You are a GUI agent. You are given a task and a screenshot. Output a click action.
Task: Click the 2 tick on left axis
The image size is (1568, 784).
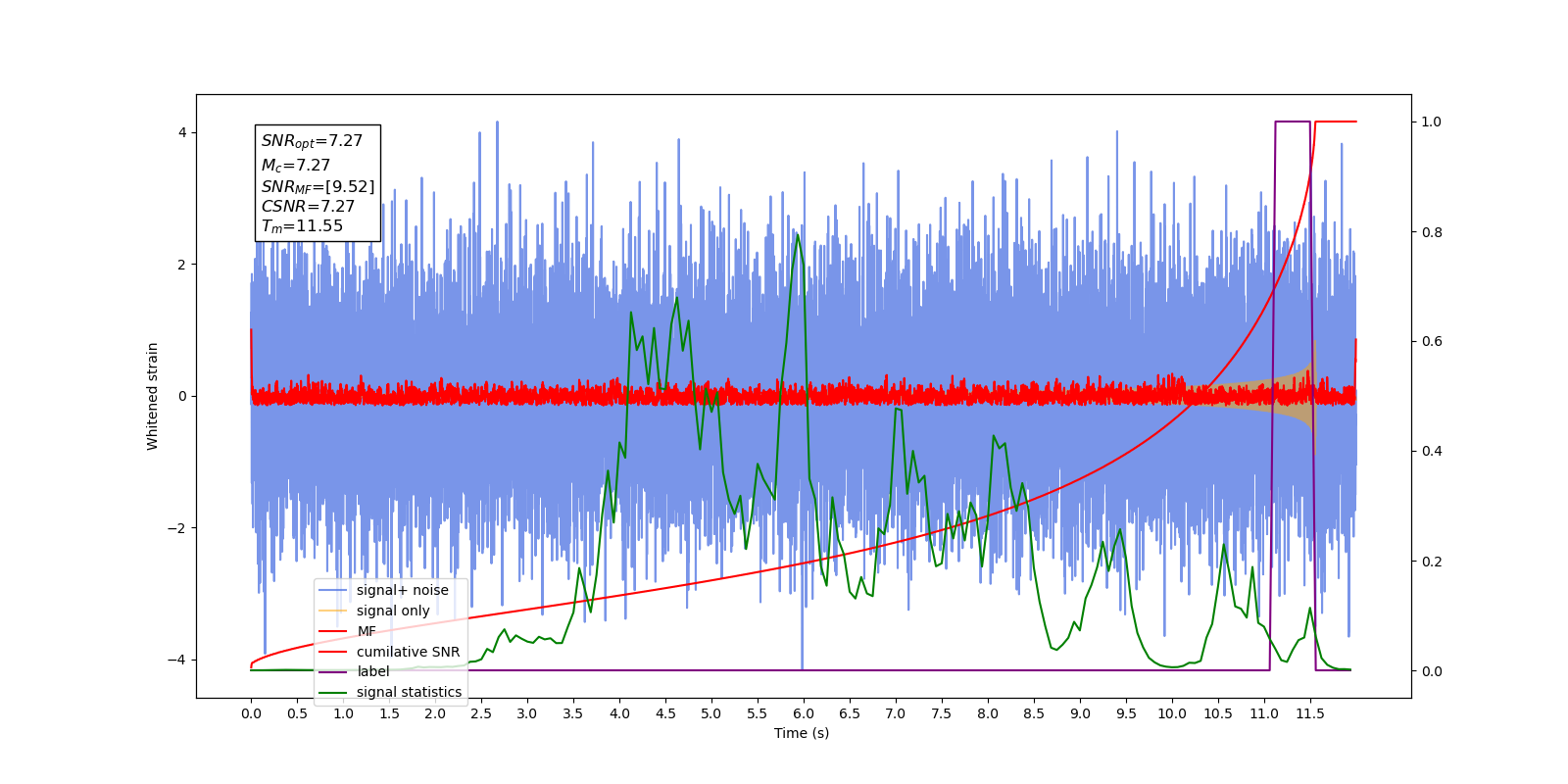[182, 265]
